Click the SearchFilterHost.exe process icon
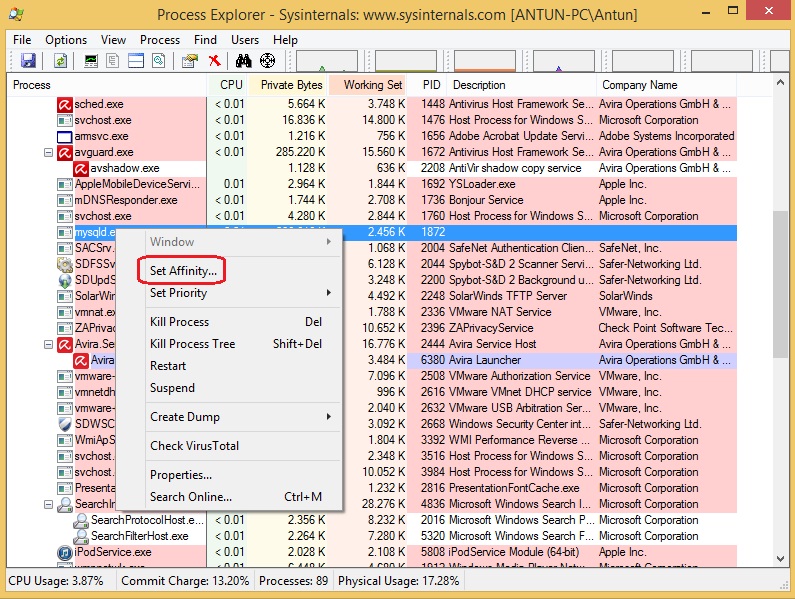The image size is (795, 599). point(81,536)
